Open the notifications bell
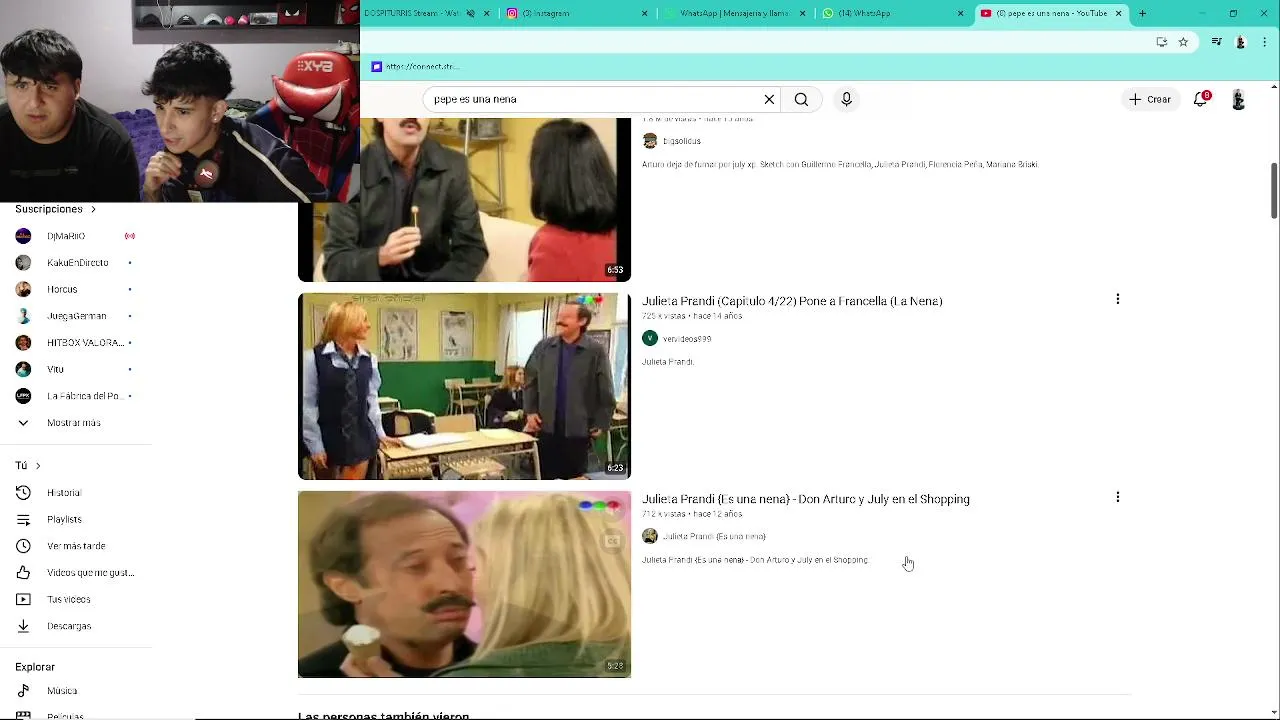Viewport: 1280px width, 720px height. pos(1201,99)
